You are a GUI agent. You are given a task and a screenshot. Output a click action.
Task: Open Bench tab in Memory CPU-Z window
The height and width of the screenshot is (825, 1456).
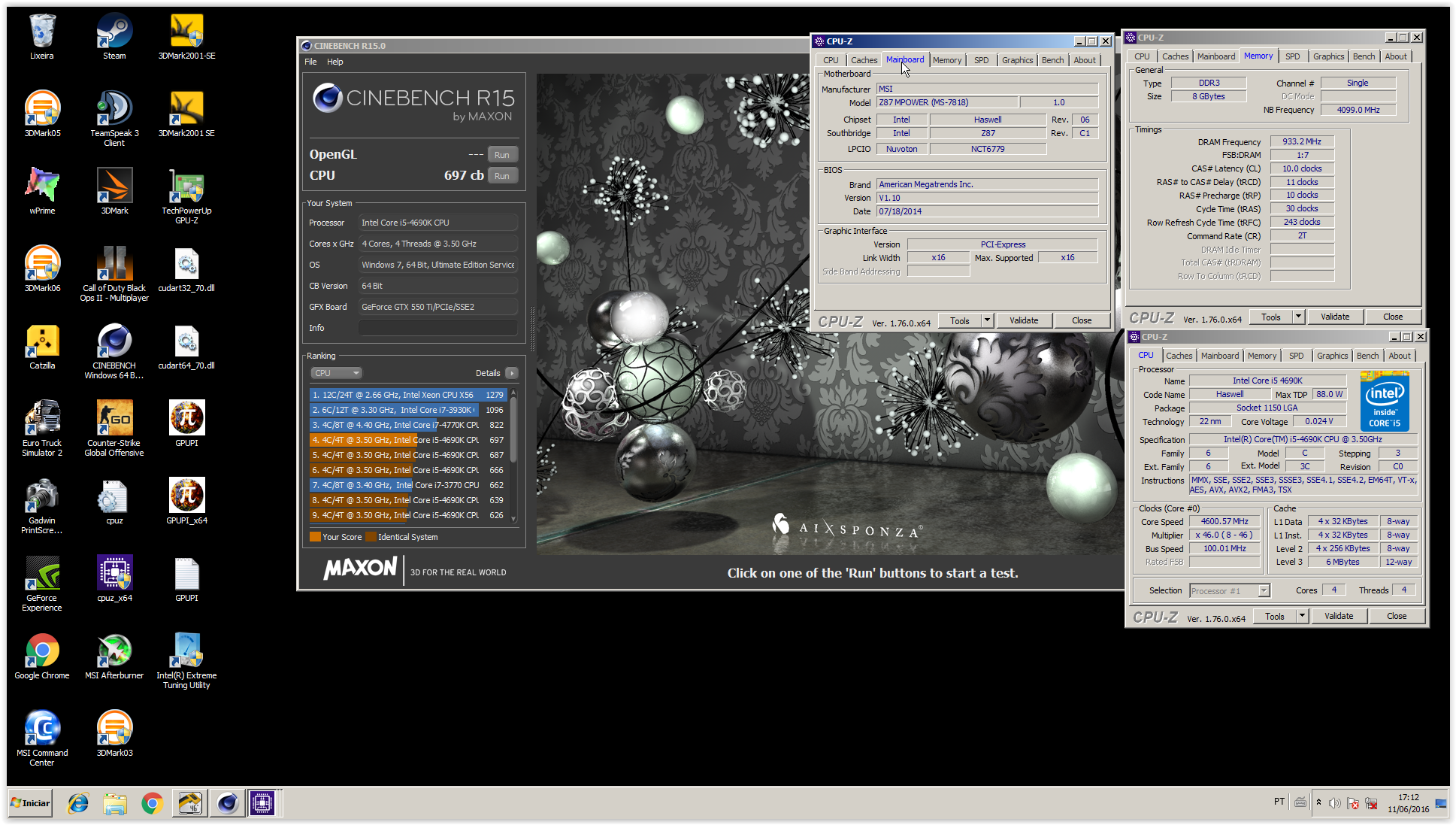pos(1364,56)
